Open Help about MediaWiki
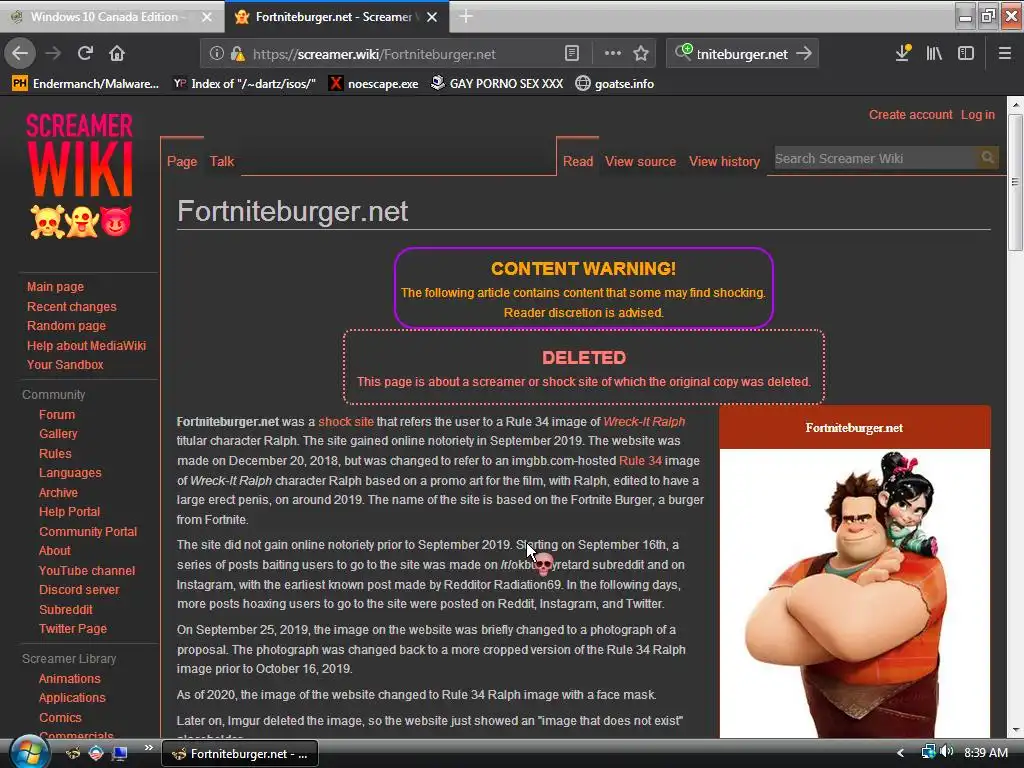This screenshot has width=1024, height=768. pyautogui.click(x=86, y=345)
